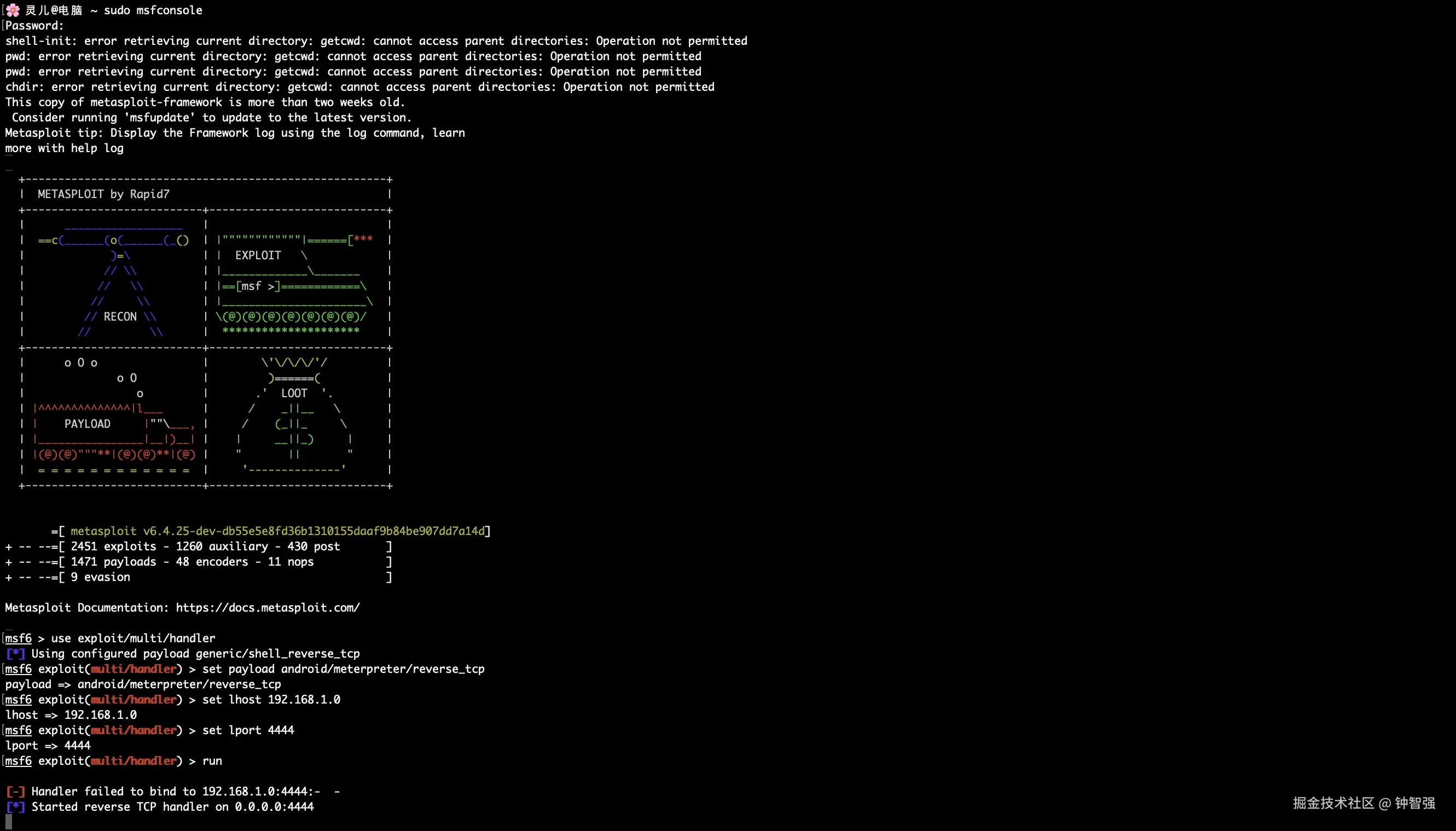1456x831 pixels.
Task: Click the RECON label in ASCII art
Action: tap(120, 317)
